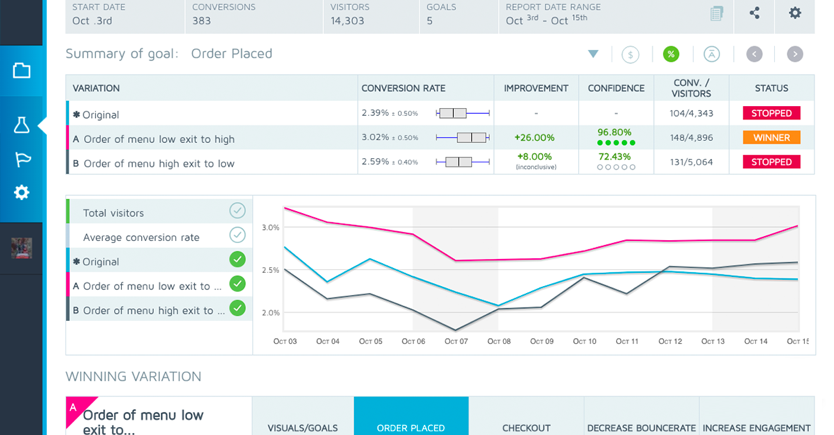The height and width of the screenshot is (435, 834).
Task: Switch to the Checkout tab
Action: [x=526, y=427]
